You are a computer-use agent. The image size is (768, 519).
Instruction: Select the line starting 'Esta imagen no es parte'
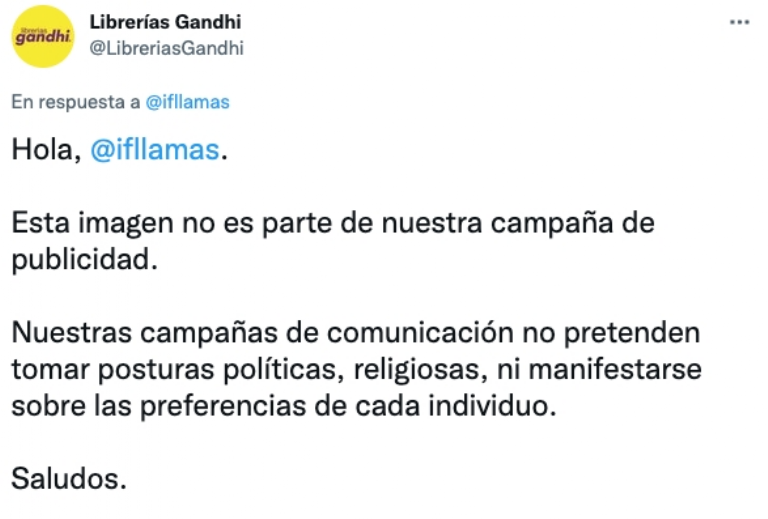click(333, 222)
